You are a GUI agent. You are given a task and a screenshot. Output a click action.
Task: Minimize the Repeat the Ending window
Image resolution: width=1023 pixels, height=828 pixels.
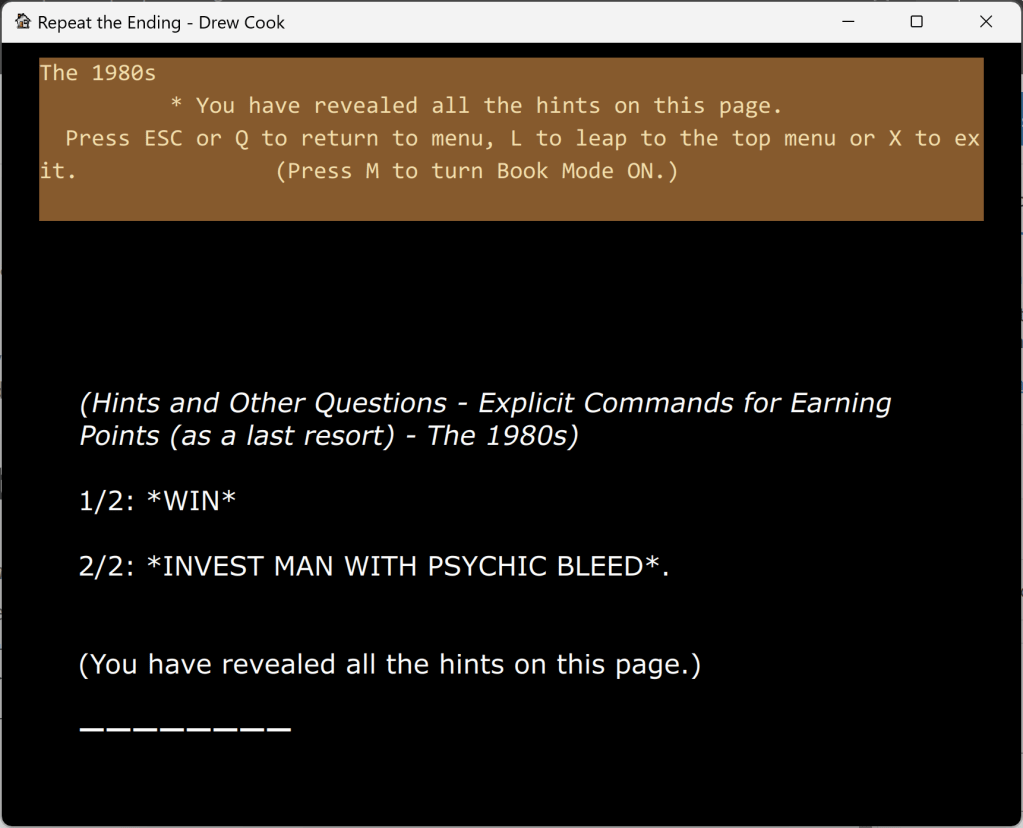[x=847, y=21]
